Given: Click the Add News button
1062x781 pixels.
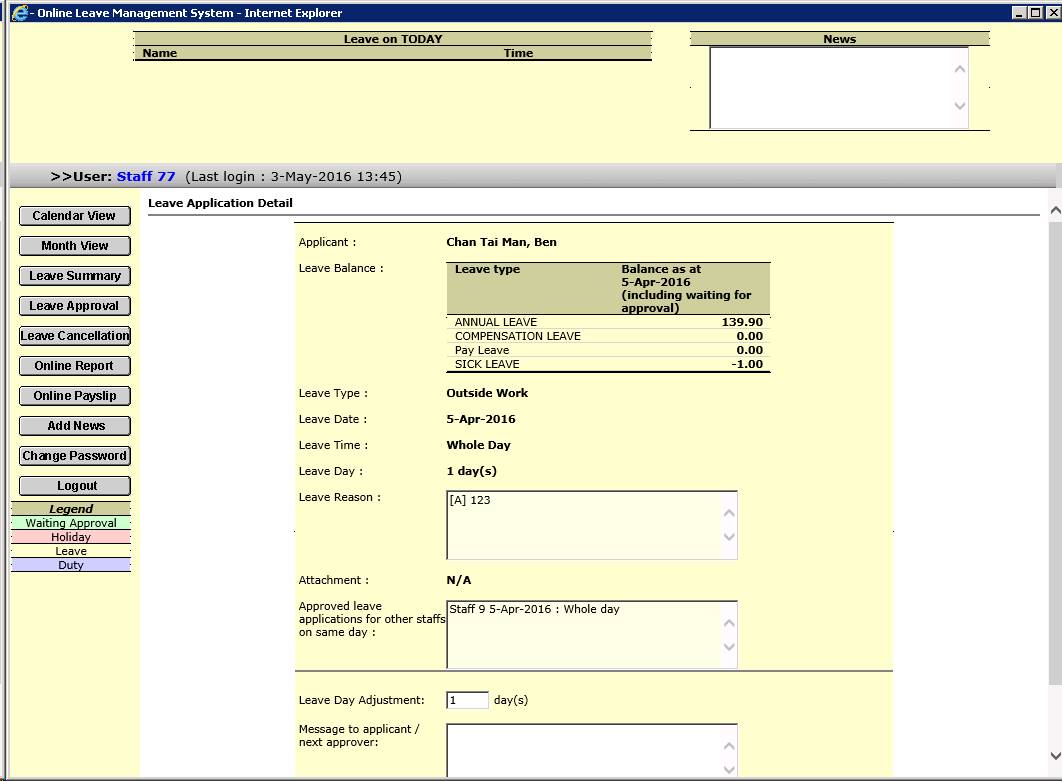Looking at the screenshot, I should (x=75, y=426).
